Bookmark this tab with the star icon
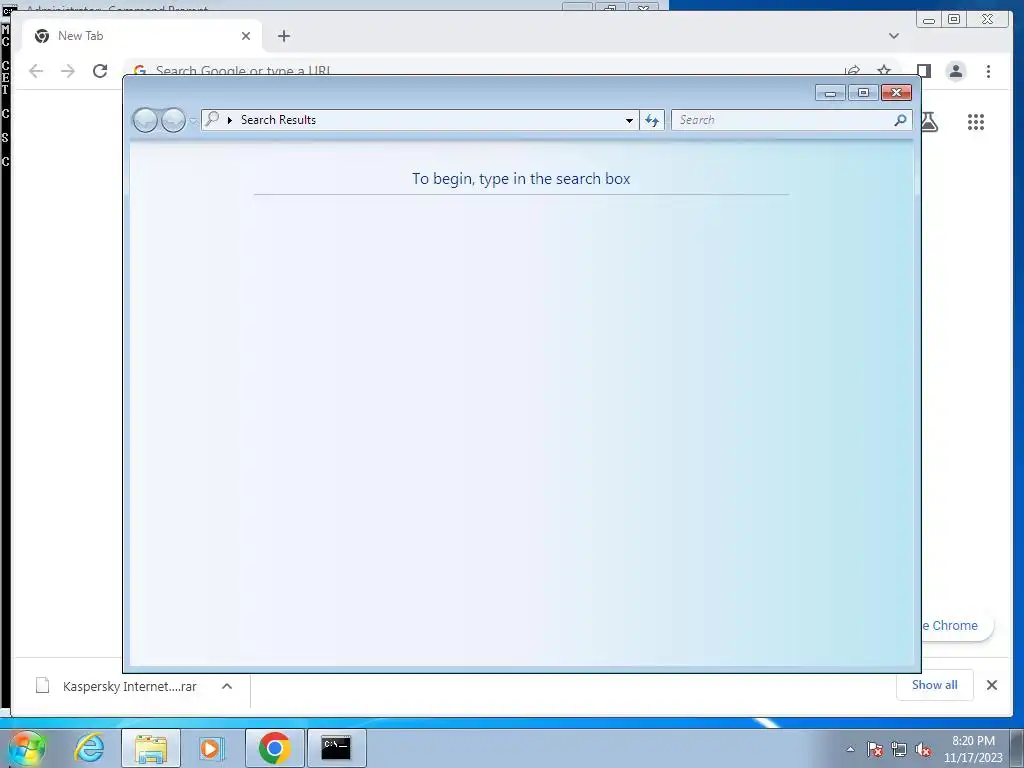Image resolution: width=1024 pixels, height=768 pixels. click(x=884, y=69)
